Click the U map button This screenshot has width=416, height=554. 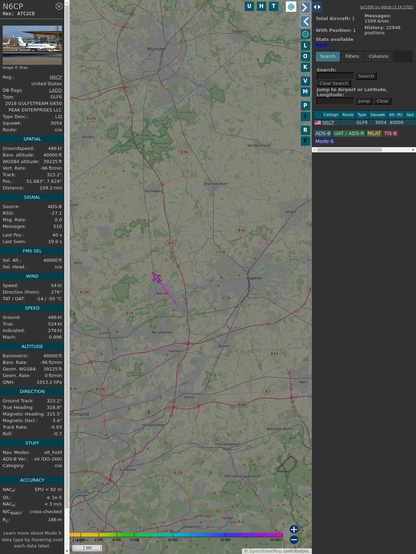point(249,6)
